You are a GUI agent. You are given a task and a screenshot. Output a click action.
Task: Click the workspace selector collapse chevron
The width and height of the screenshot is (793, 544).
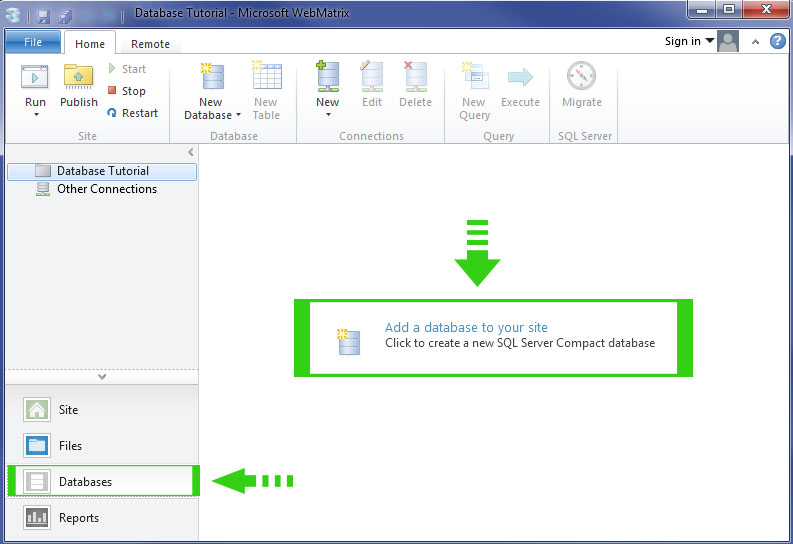pos(102,377)
